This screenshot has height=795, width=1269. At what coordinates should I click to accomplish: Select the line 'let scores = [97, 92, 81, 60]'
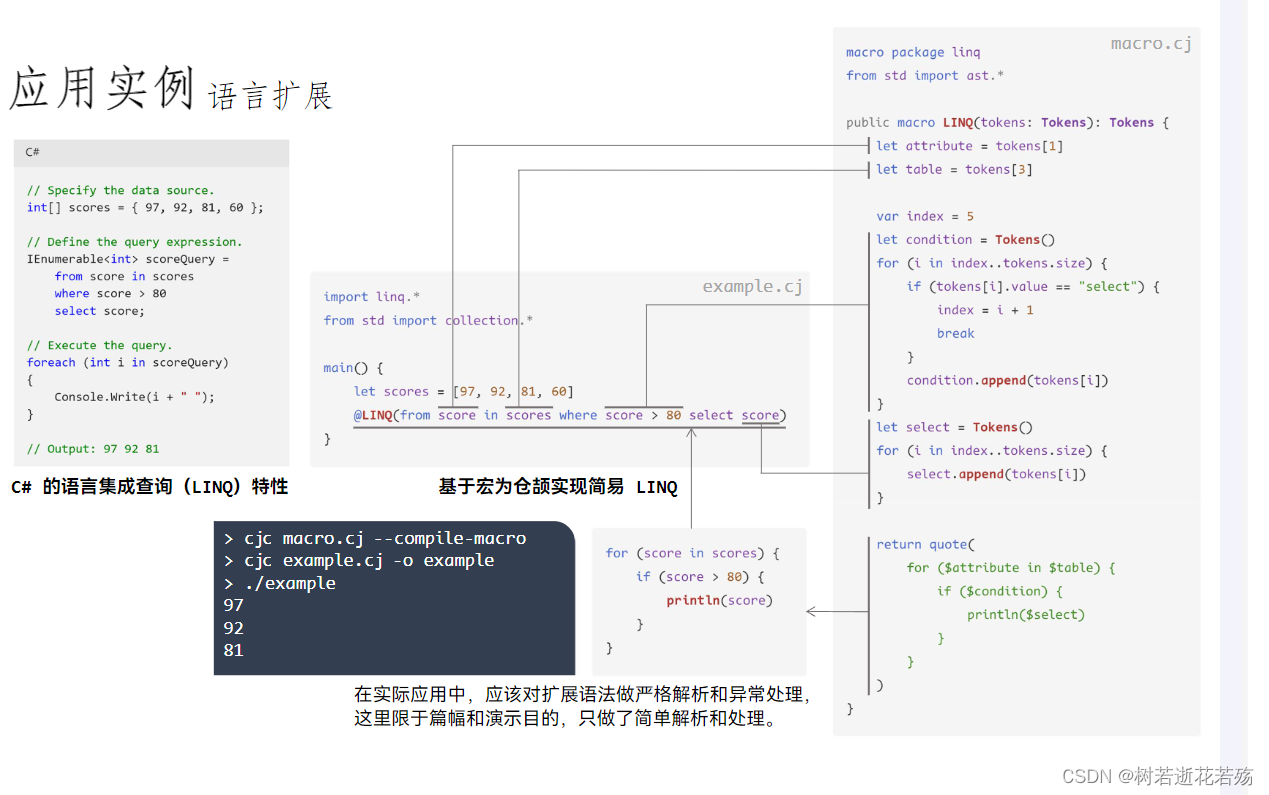tap(464, 392)
